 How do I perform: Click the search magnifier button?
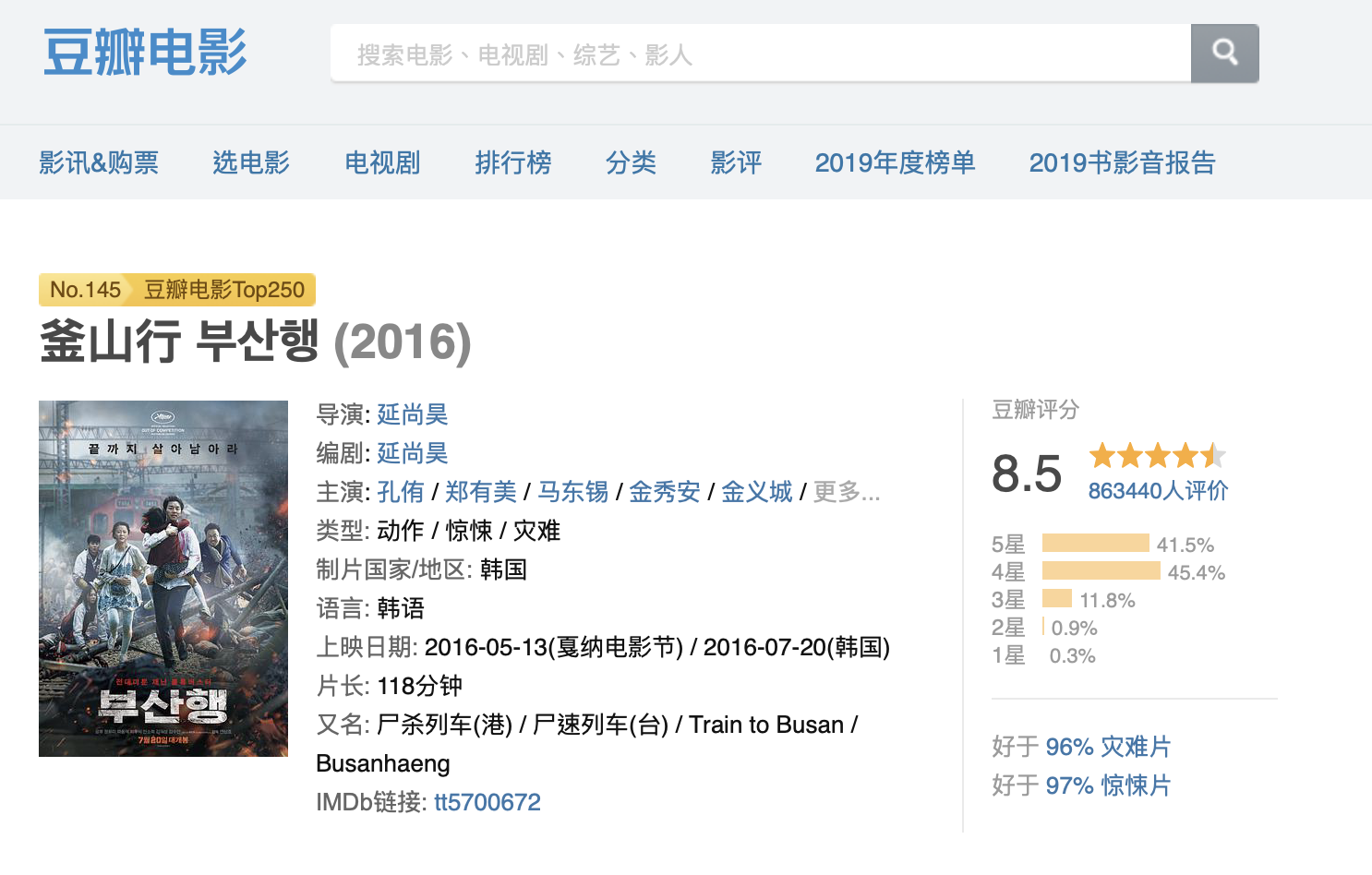(1224, 54)
